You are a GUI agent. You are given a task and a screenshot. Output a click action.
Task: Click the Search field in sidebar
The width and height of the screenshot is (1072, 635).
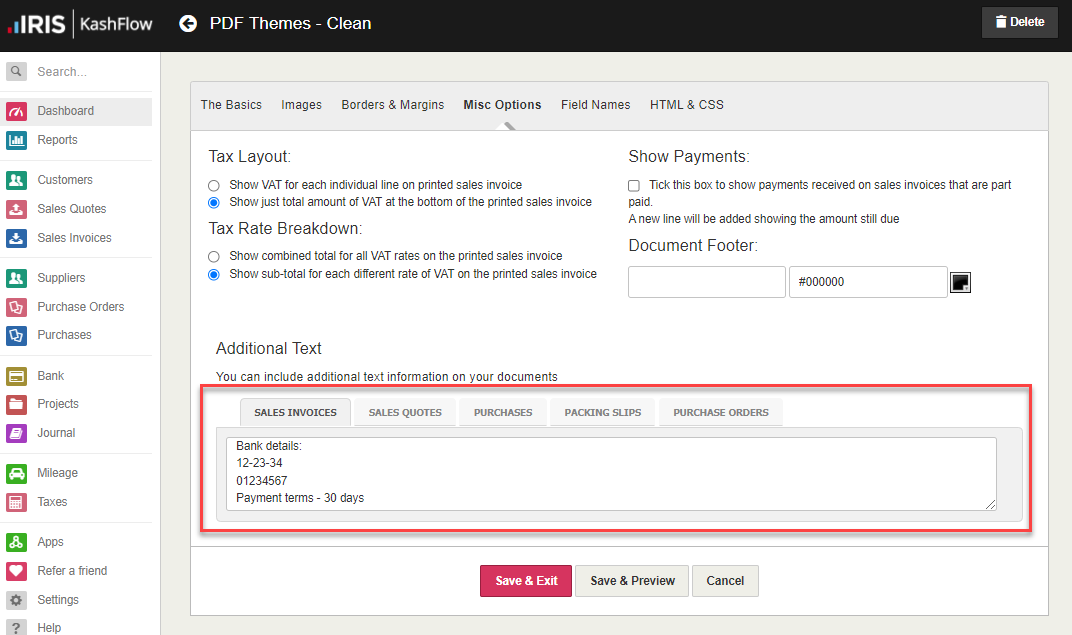[x=90, y=72]
